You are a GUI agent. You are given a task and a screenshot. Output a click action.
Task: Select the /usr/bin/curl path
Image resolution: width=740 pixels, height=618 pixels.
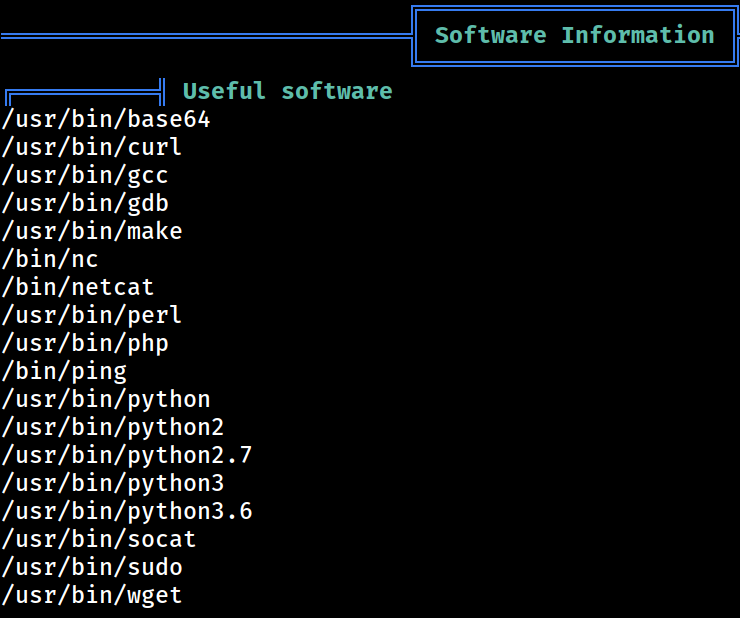[92, 147]
